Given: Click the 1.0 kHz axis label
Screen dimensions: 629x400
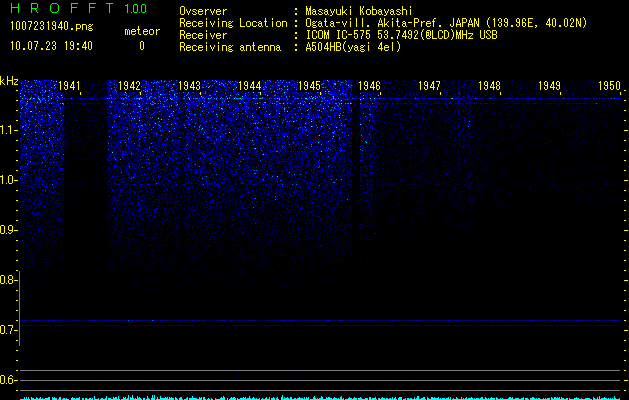Looking at the screenshot, I should click(8, 180).
